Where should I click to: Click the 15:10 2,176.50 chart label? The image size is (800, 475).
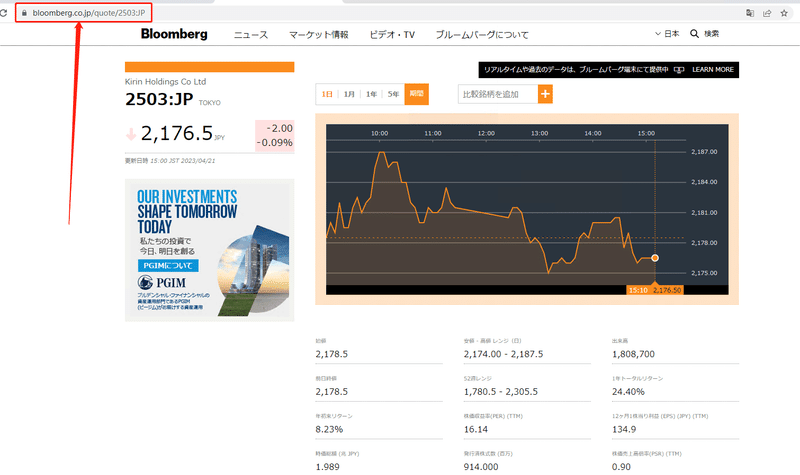(x=655, y=290)
